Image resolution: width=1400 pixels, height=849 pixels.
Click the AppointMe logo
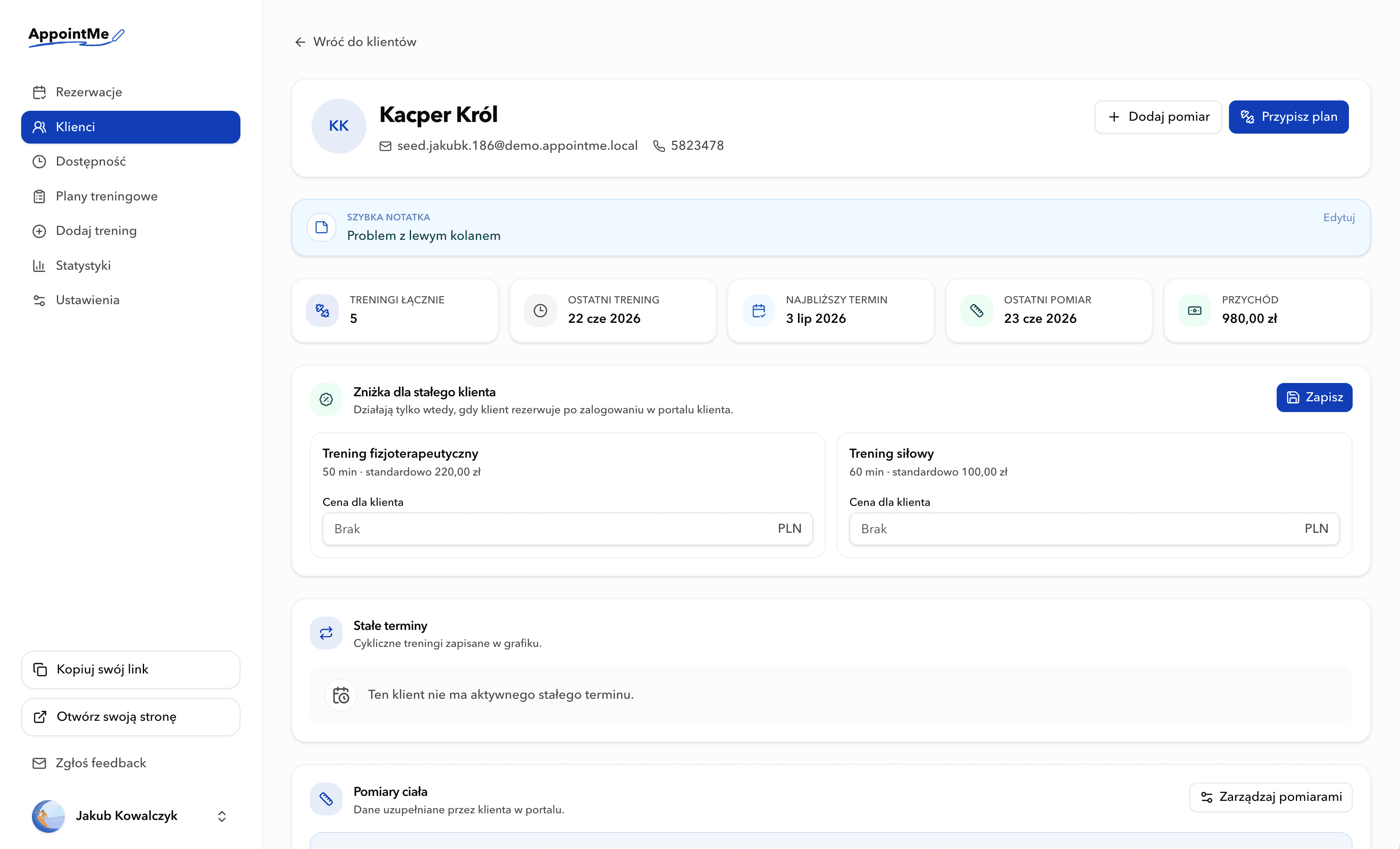tap(76, 36)
